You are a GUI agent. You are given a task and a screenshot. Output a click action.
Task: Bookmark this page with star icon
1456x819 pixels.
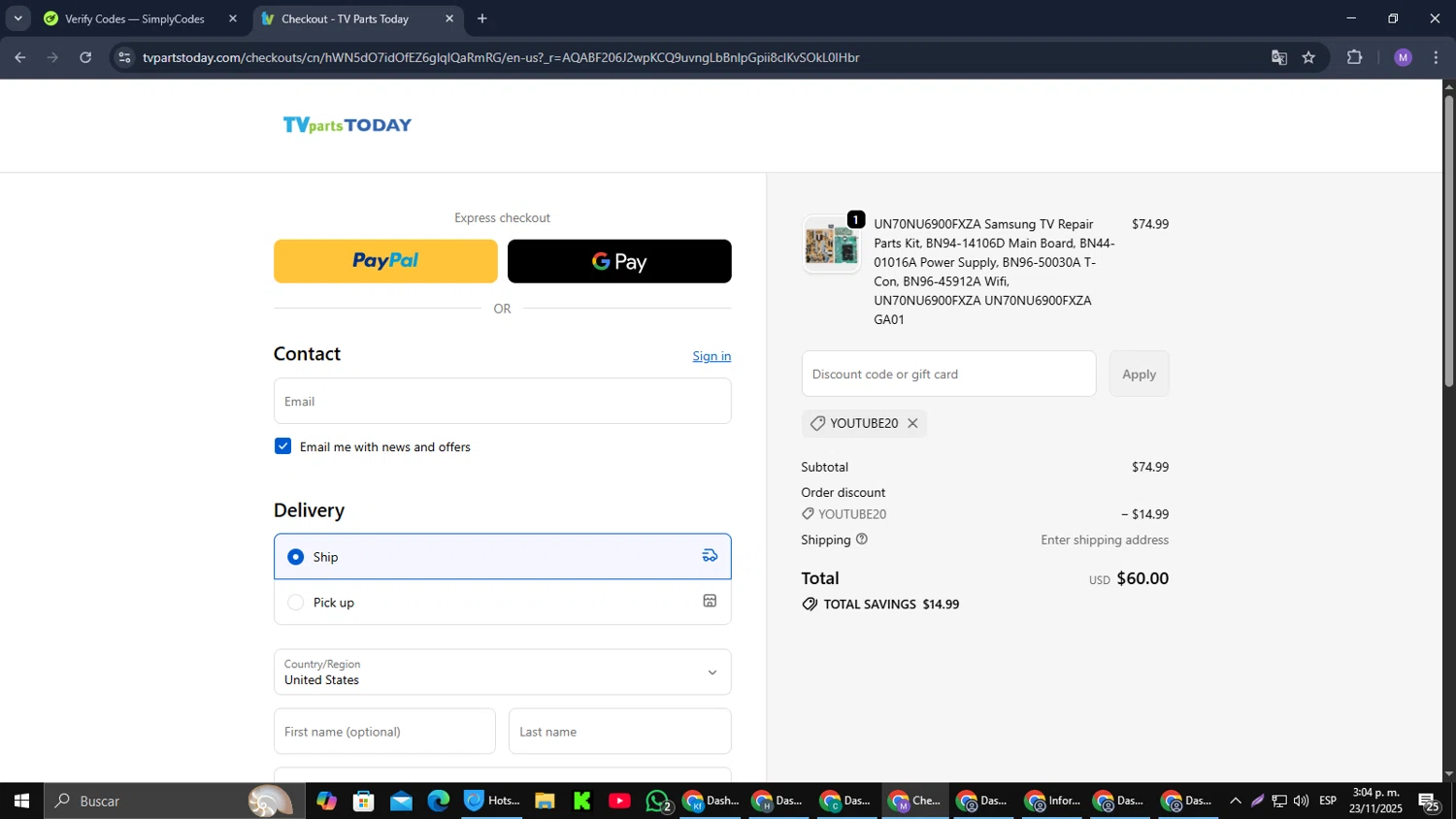pyautogui.click(x=1308, y=57)
